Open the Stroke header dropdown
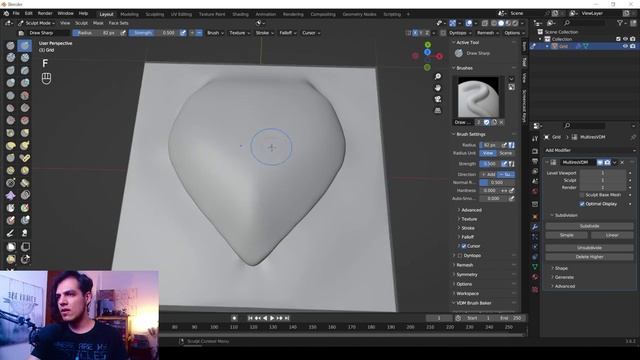Viewport: 640px width, 360px height. tap(264, 33)
